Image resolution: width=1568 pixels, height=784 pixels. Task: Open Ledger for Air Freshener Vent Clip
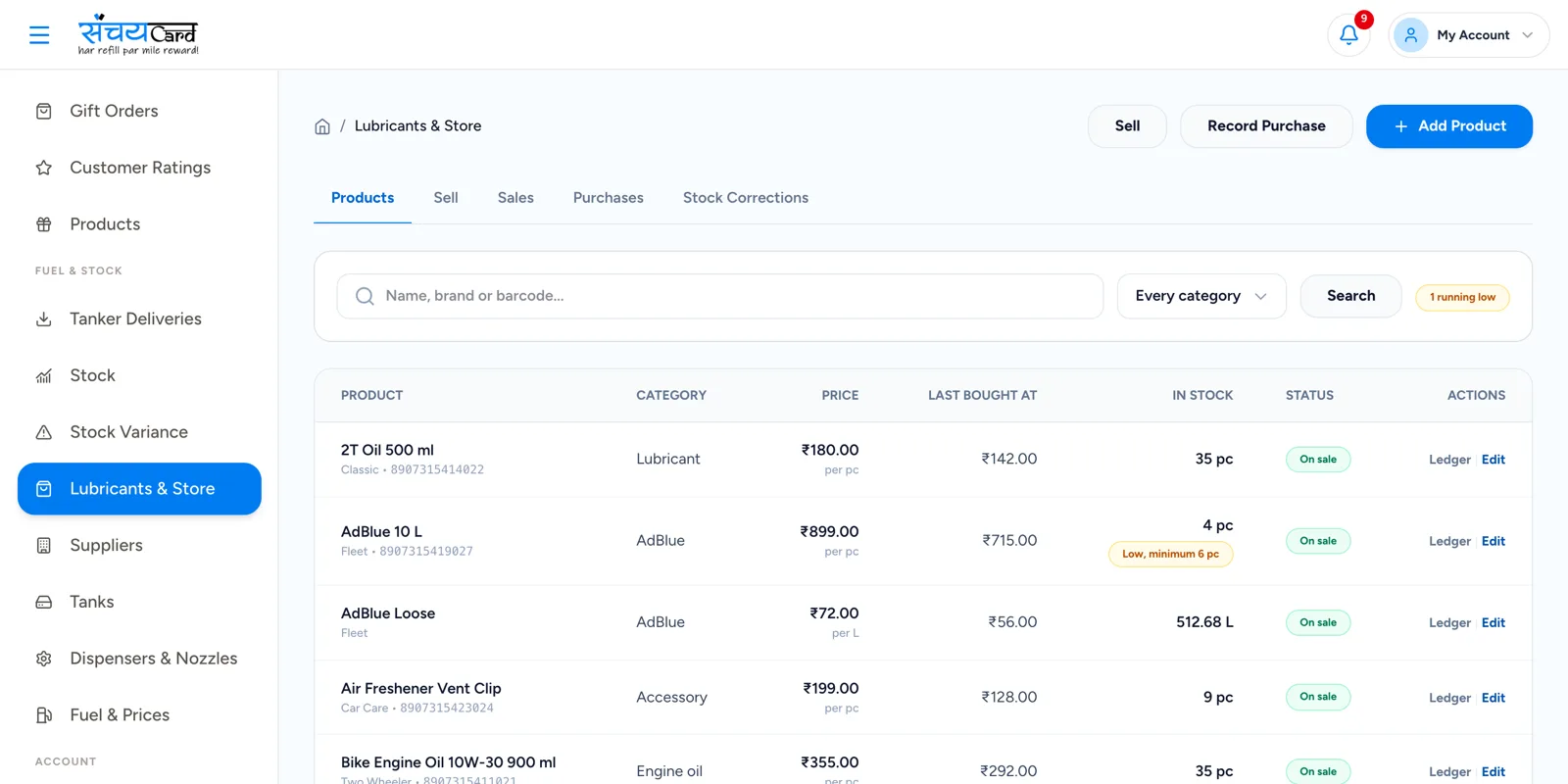[x=1449, y=698]
